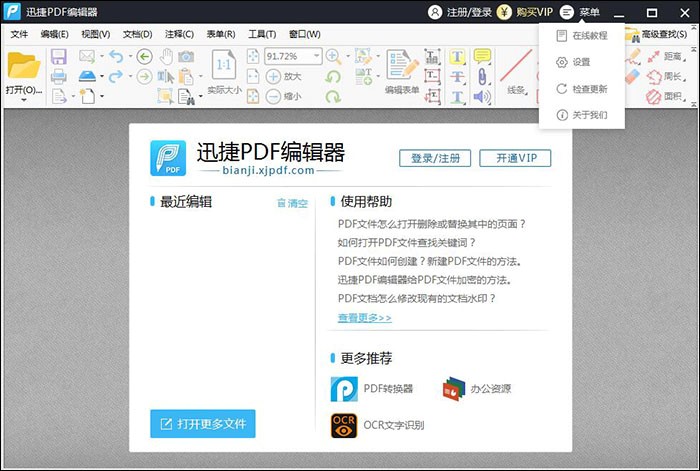700x471 pixels.
Task: Expand the redo history dropdown arrow
Action: pos(130,76)
